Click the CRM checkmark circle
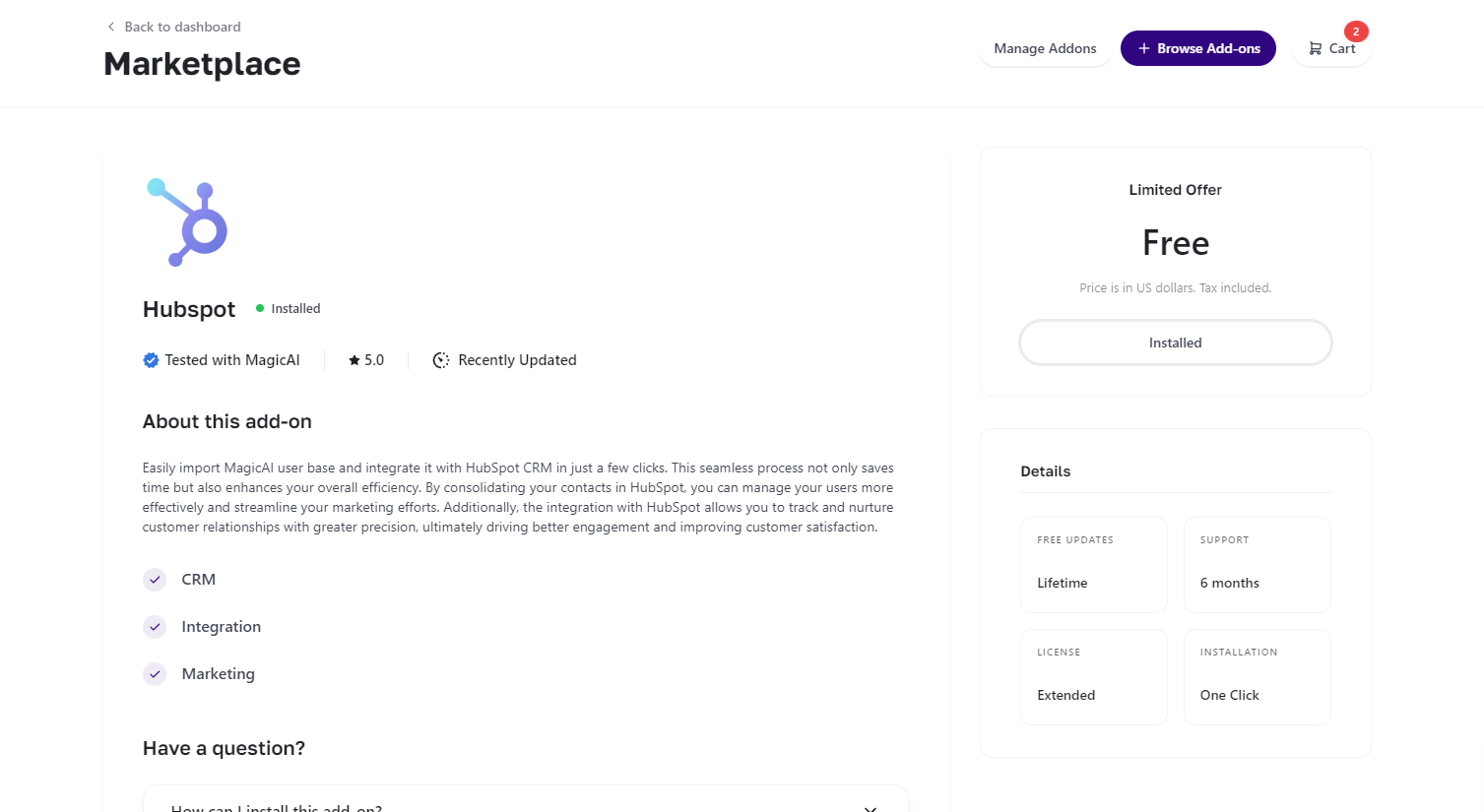1484x812 pixels. pos(155,580)
